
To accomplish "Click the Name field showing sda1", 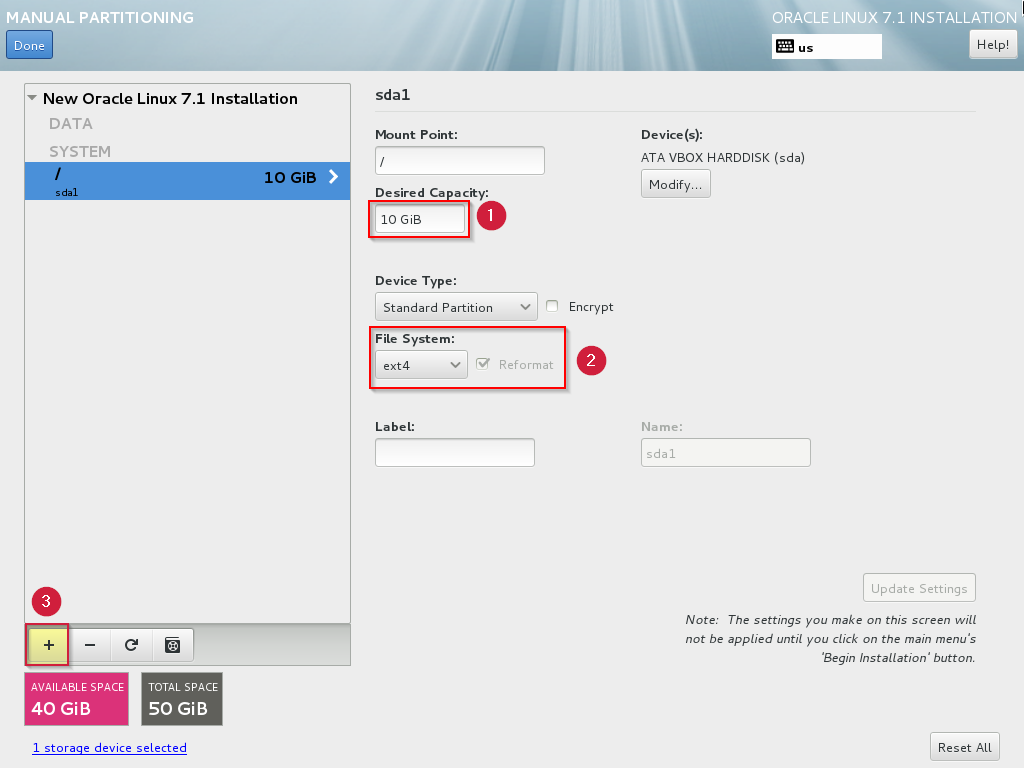I will click(x=726, y=453).
